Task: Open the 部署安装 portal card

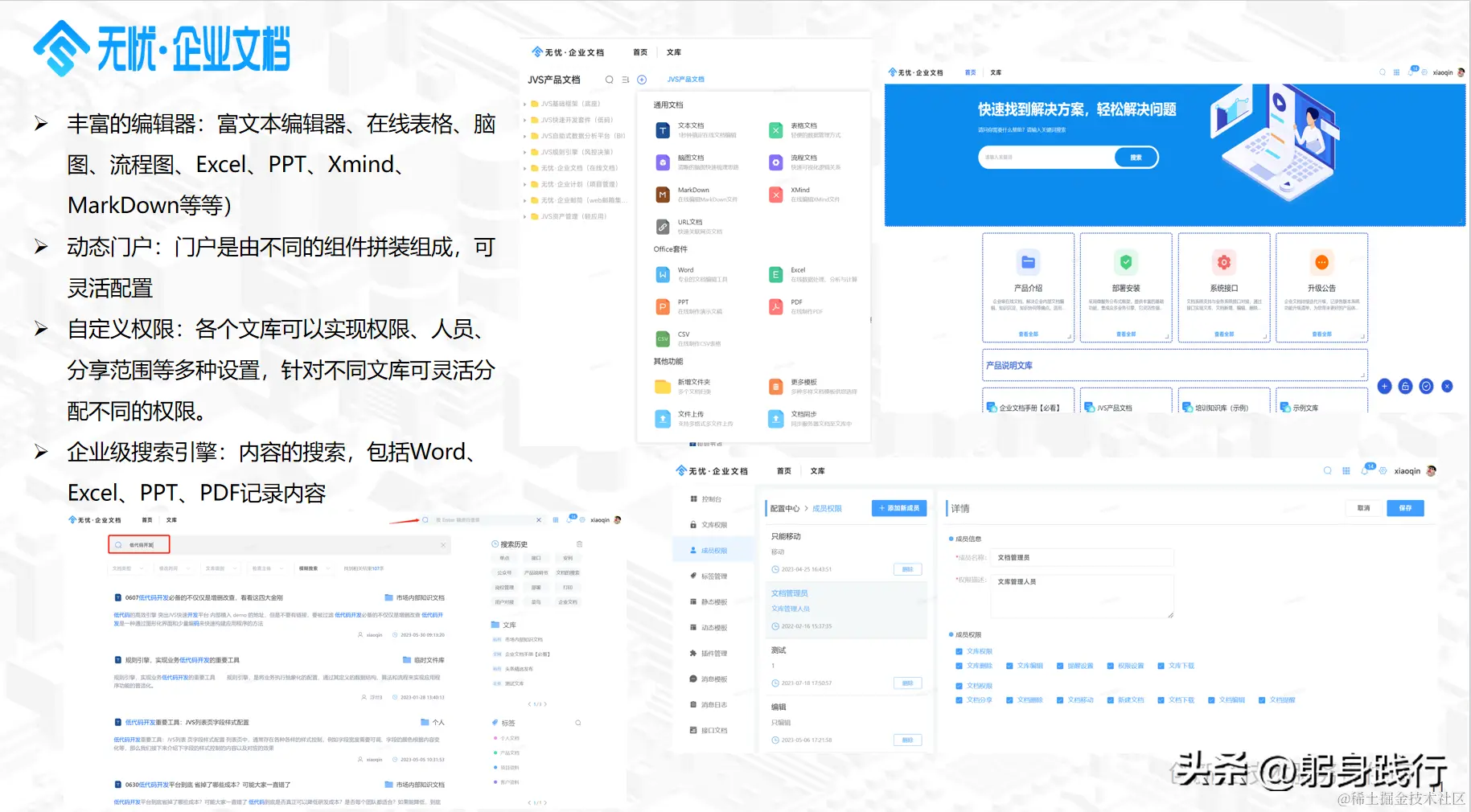Action: pyautogui.click(x=1126, y=288)
